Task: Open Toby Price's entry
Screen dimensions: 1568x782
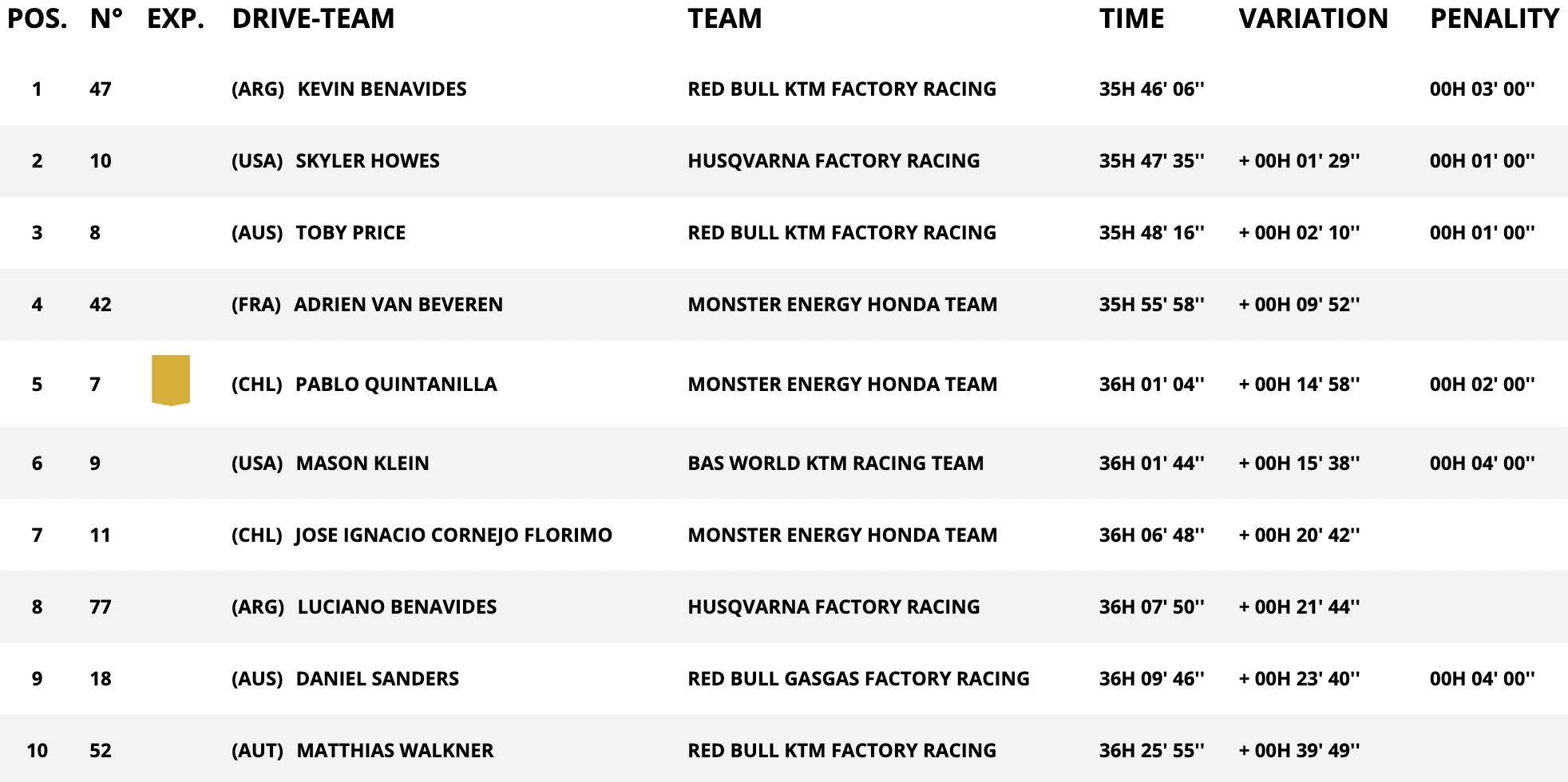Action: pos(350,232)
